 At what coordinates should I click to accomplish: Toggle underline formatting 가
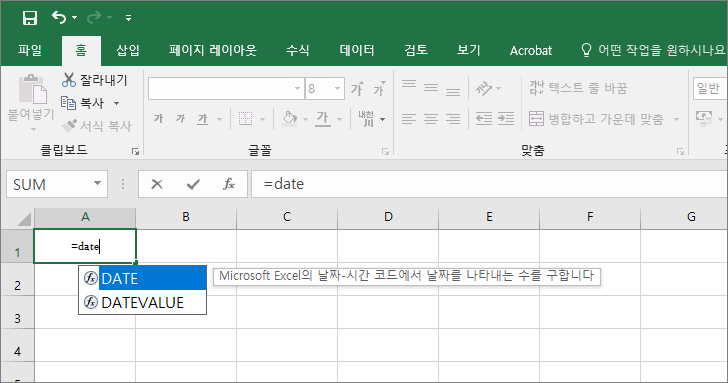pyautogui.click(x=202, y=119)
